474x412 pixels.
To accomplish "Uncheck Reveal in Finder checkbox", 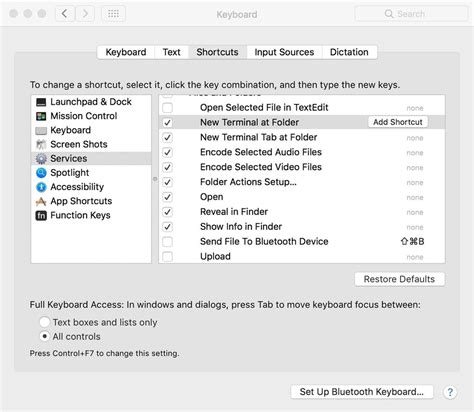I will (167, 212).
